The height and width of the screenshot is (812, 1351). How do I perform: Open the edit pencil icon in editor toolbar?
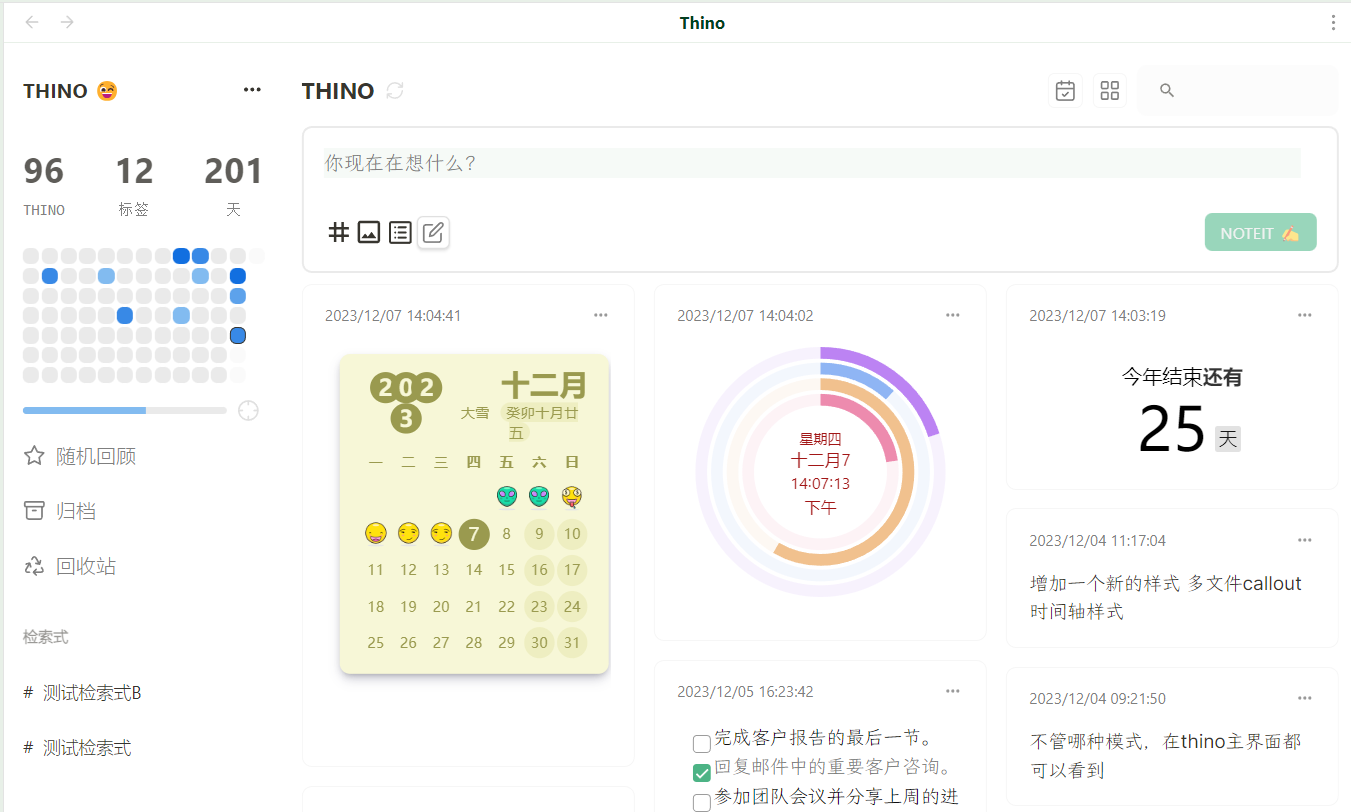click(433, 233)
